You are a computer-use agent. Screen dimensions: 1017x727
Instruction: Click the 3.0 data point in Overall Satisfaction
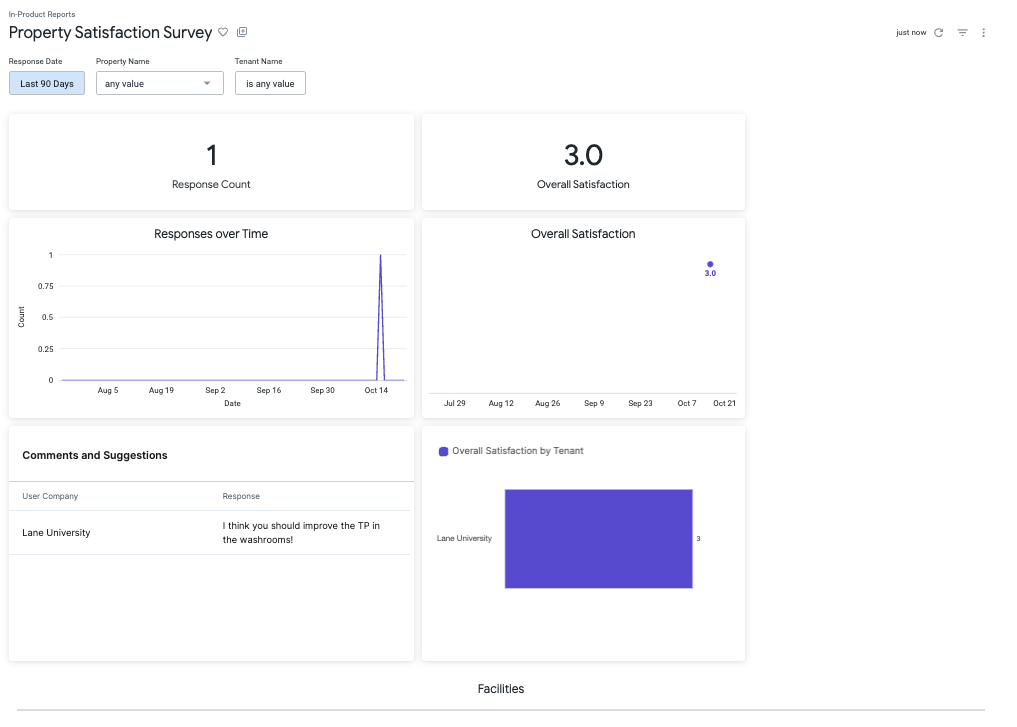[x=710, y=262]
